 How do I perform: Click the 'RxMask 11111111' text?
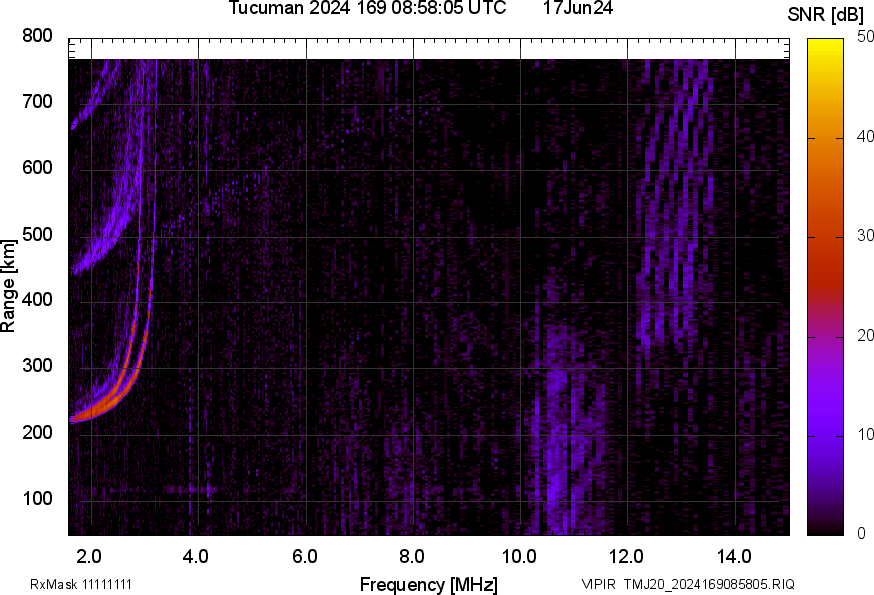click(x=81, y=584)
